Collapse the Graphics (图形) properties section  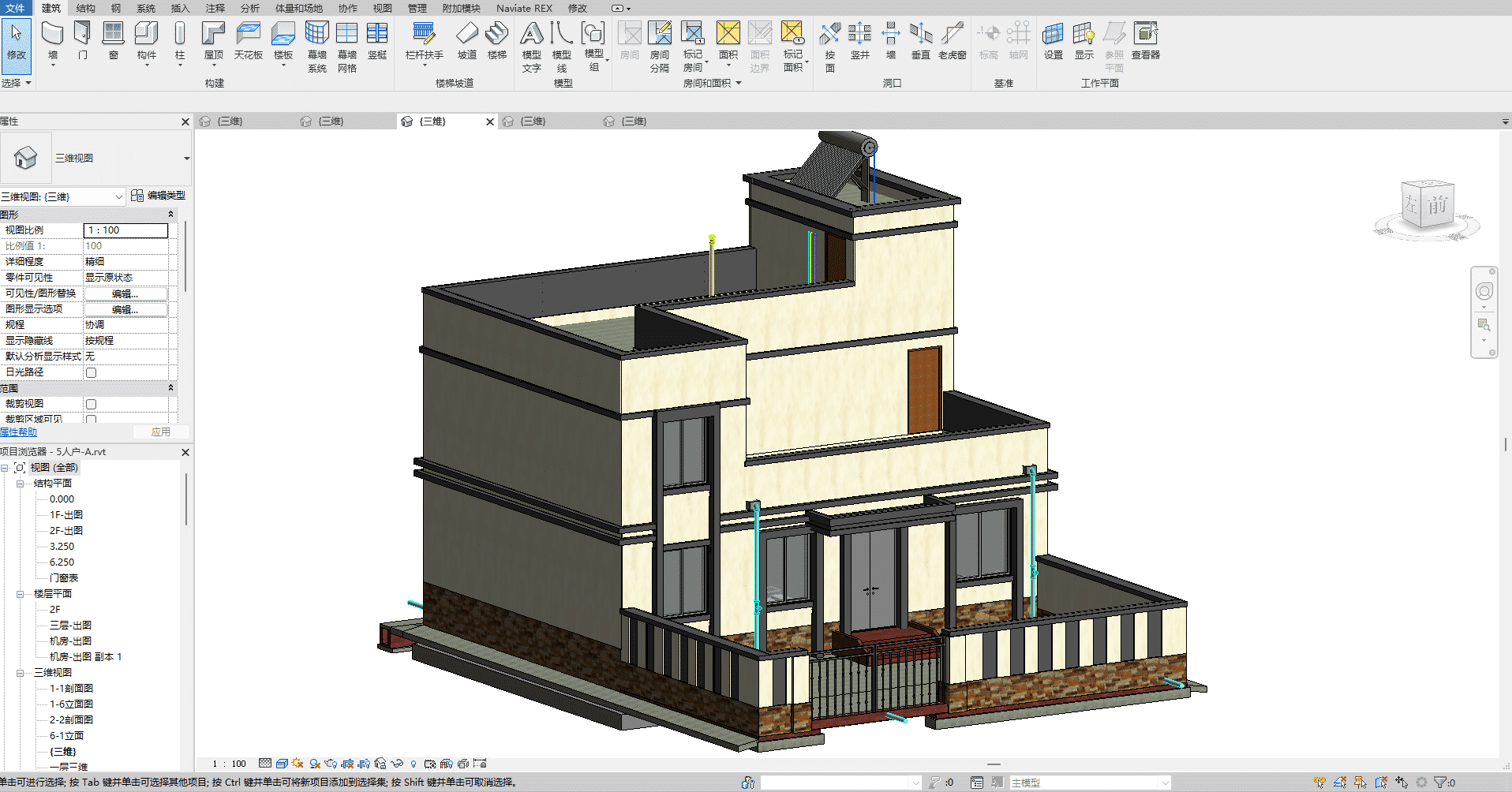pyautogui.click(x=170, y=215)
